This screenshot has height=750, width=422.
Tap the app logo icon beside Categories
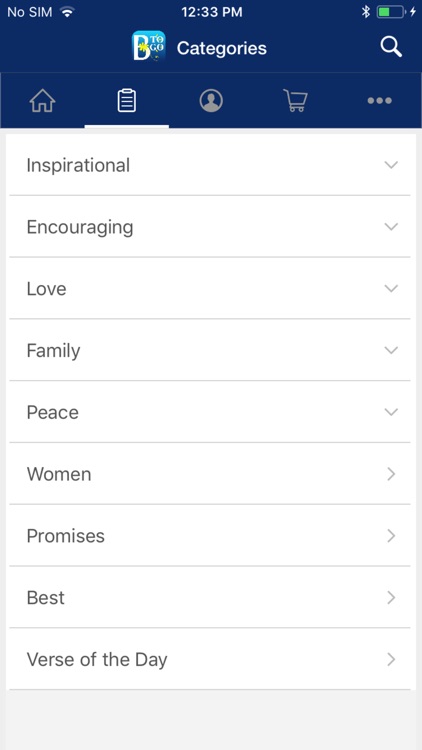tap(149, 46)
